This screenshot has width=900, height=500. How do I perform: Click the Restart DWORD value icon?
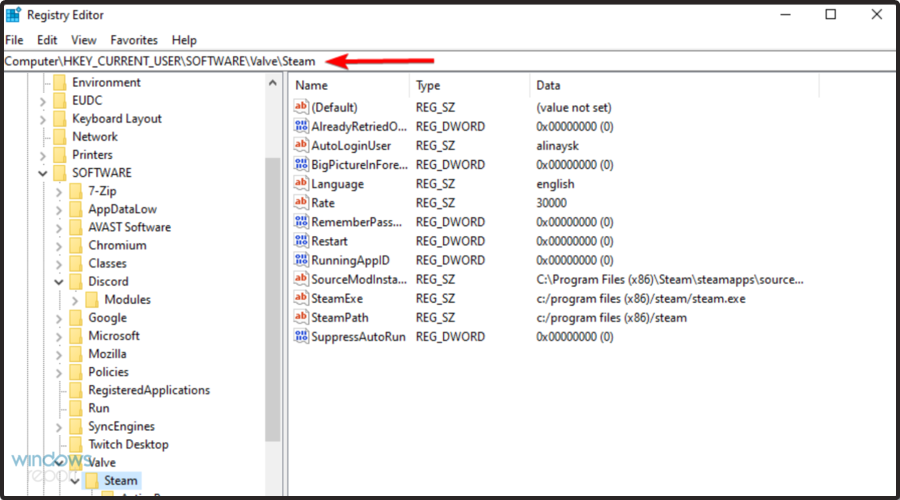click(301, 241)
